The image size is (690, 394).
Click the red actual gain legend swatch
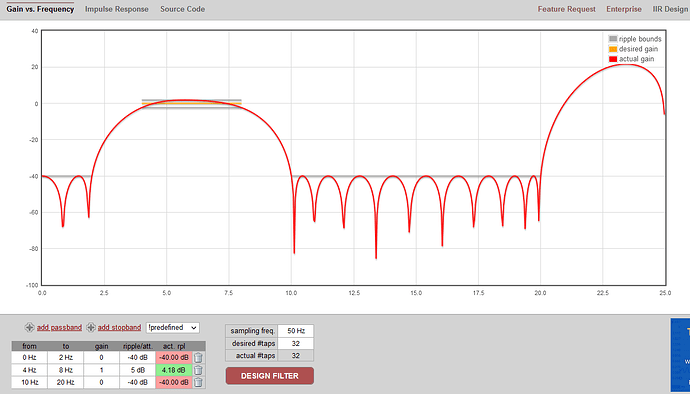click(x=613, y=59)
